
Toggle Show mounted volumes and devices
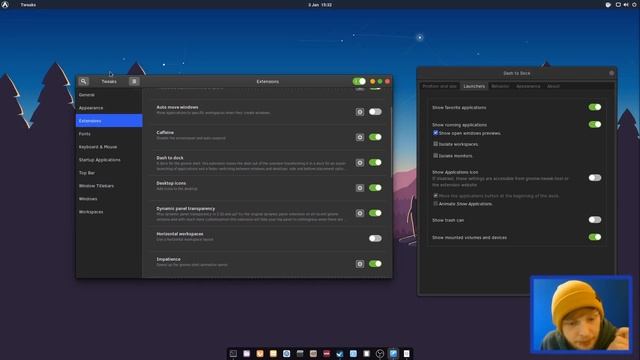(x=595, y=237)
